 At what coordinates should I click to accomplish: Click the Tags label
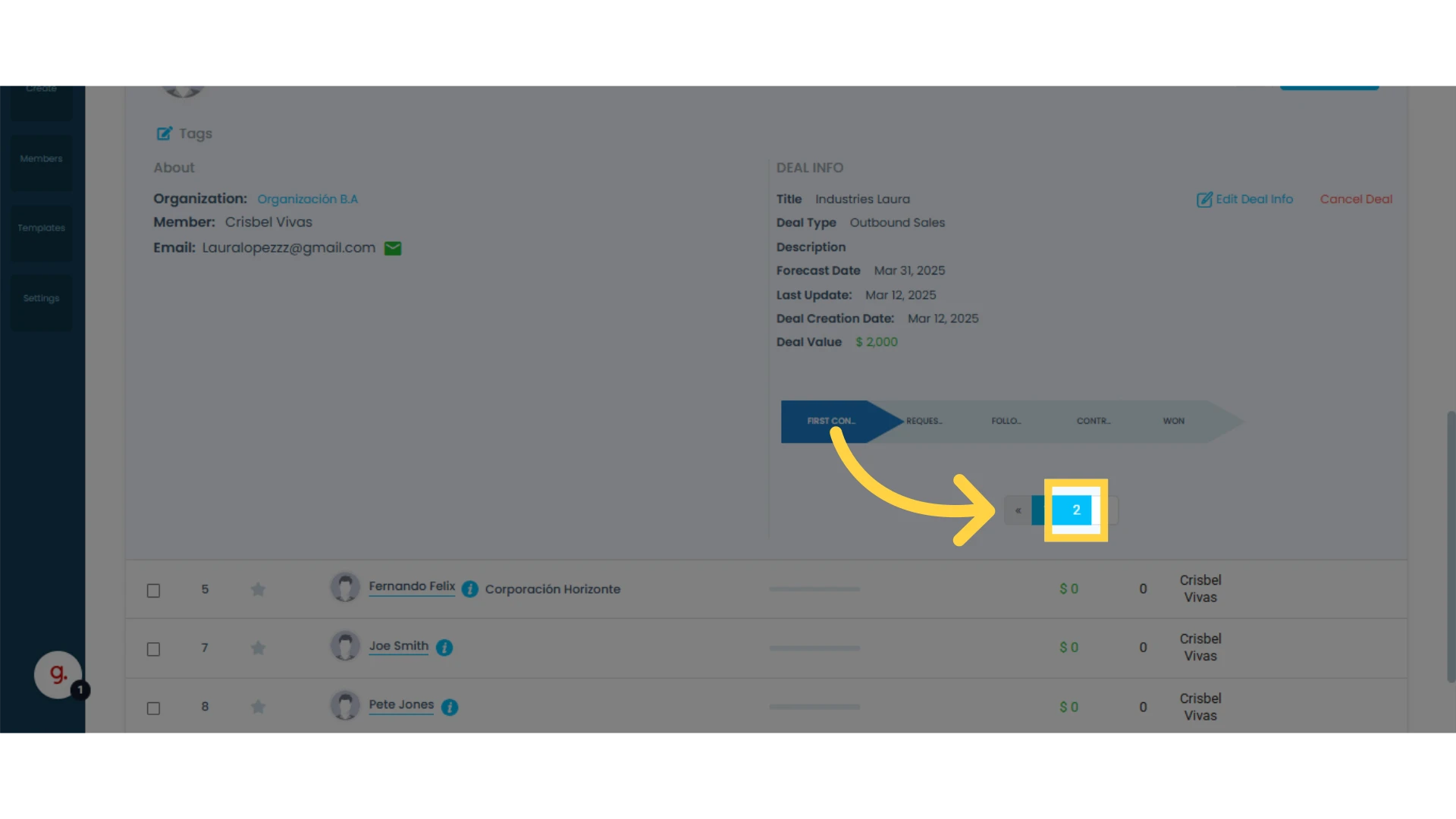coord(196,133)
